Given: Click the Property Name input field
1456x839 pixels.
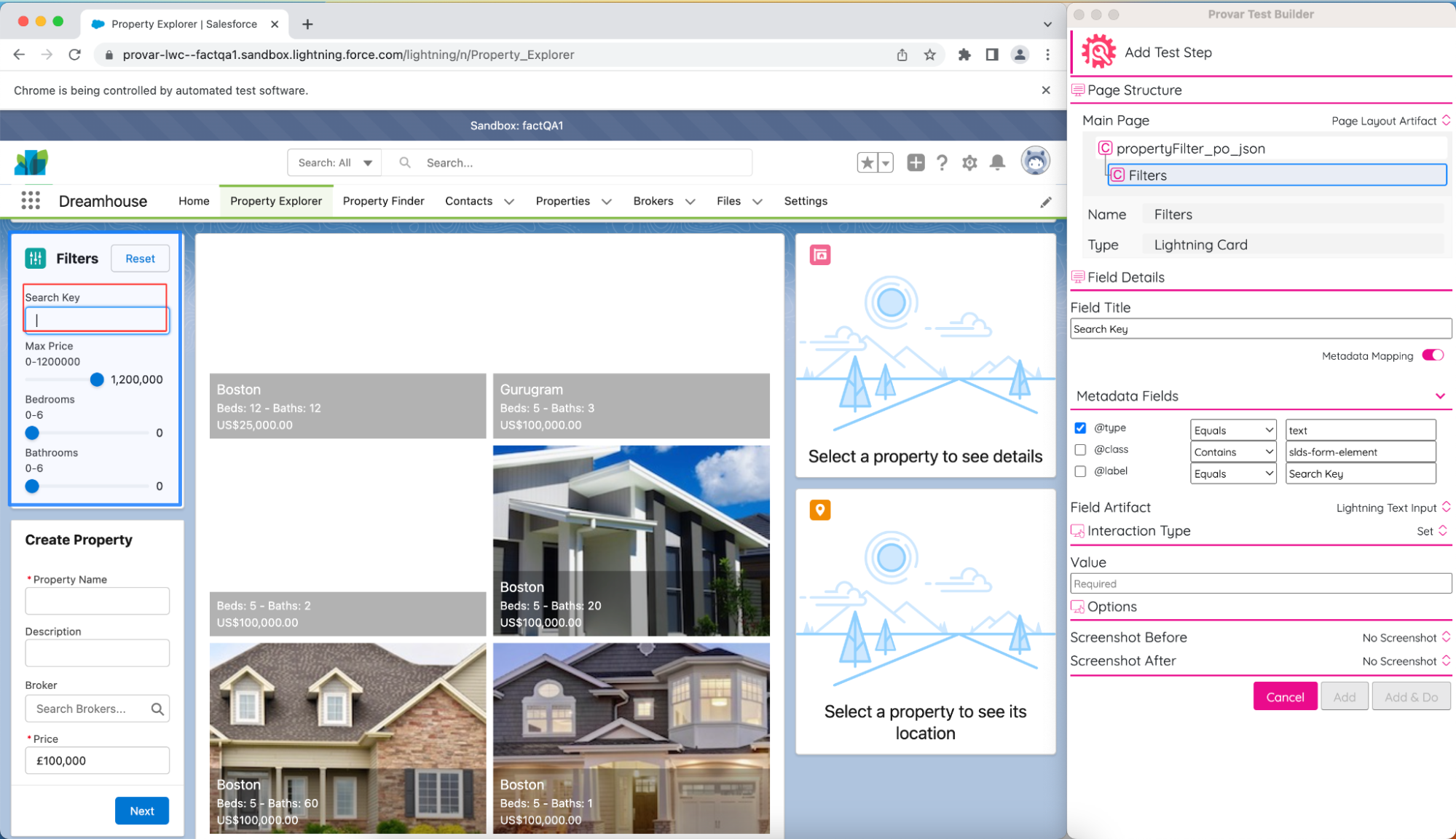Looking at the screenshot, I should (97, 601).
